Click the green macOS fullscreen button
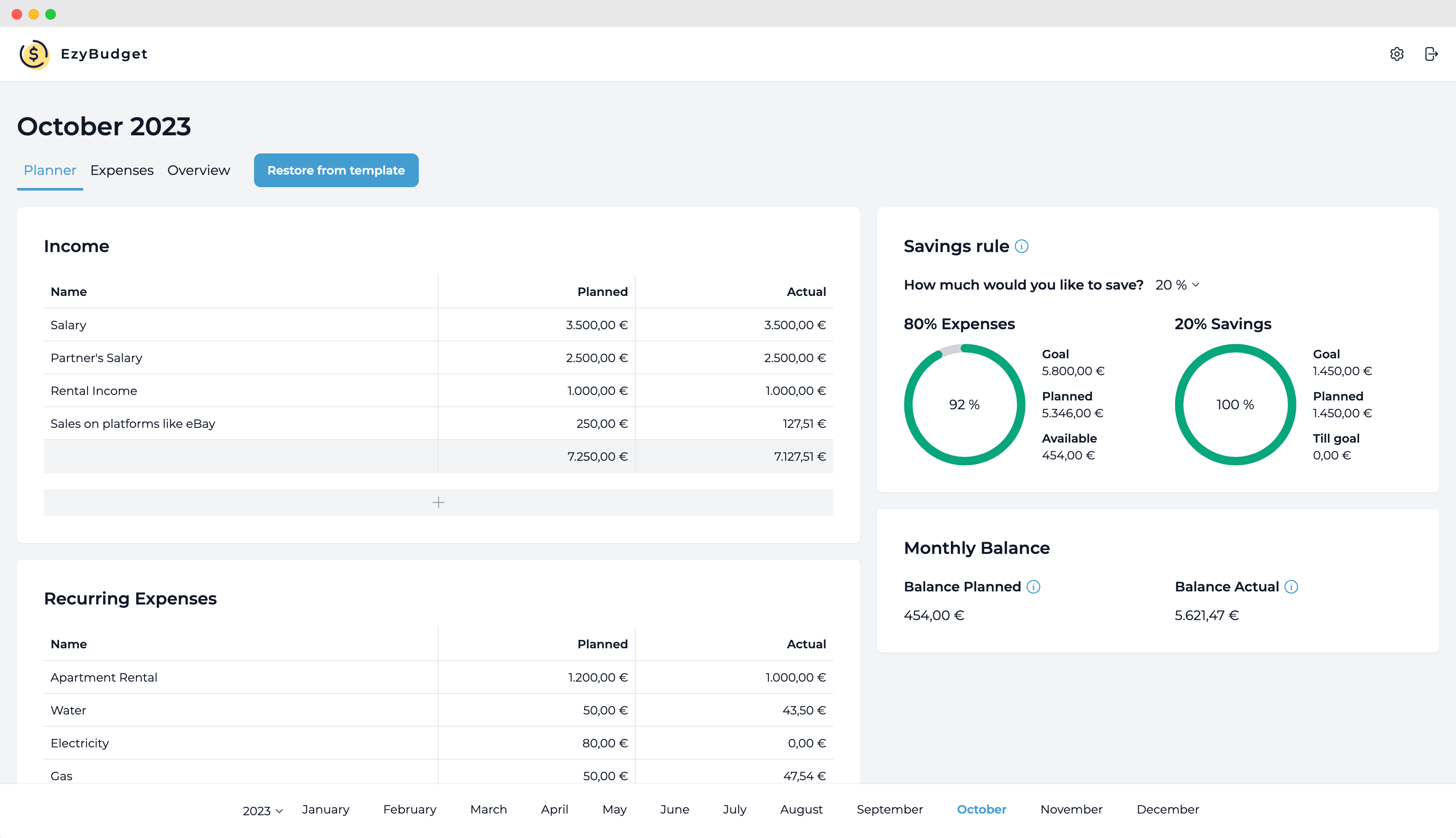This screenshot has width=1456, height=838. (51, 14)
